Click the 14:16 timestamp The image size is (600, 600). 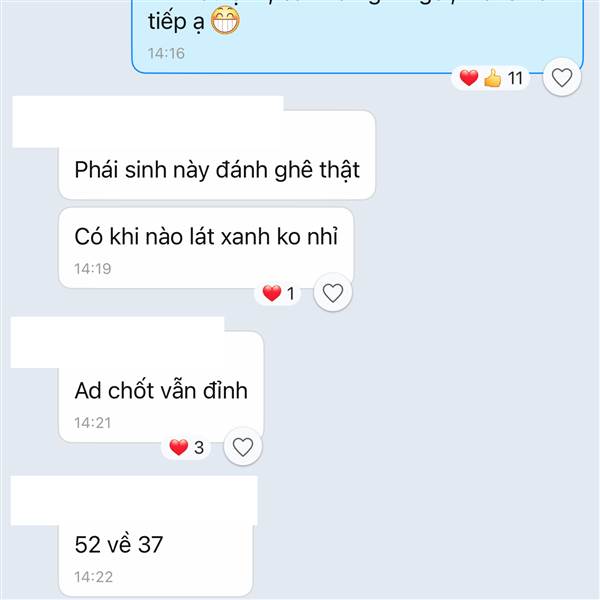(166, 54)
